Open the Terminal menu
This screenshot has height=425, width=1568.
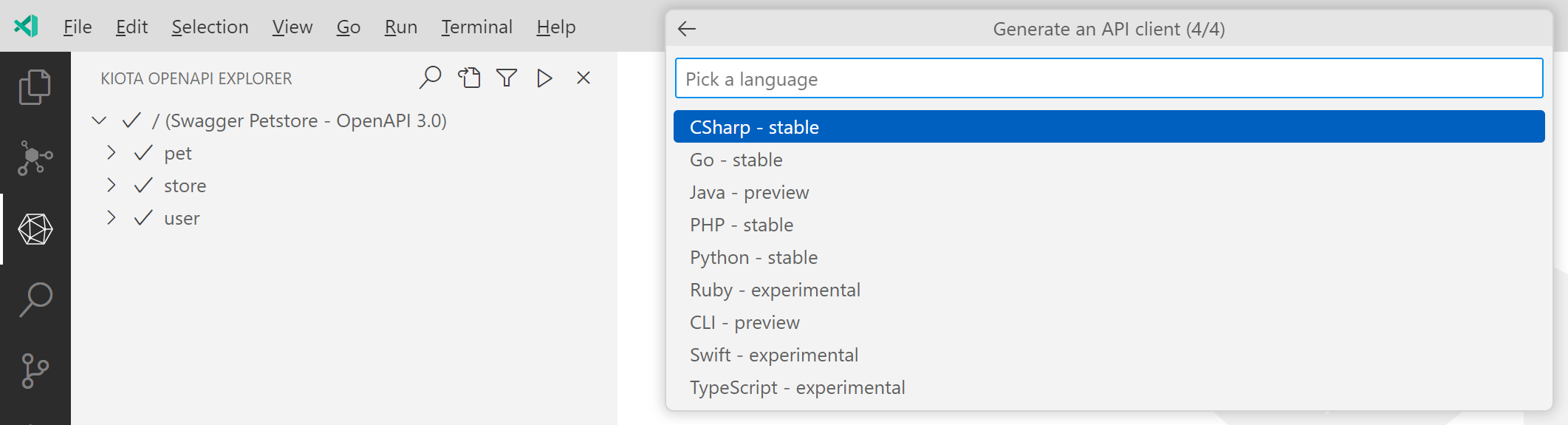(x=476, y=27)
